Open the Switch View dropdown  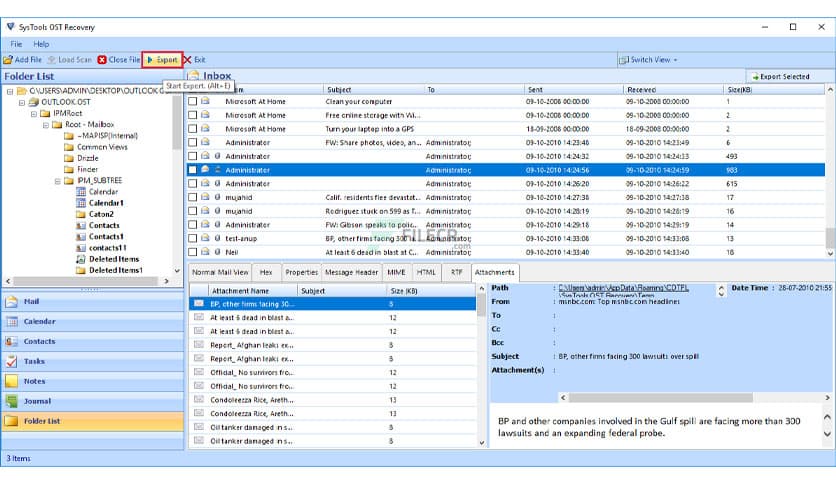648,60
